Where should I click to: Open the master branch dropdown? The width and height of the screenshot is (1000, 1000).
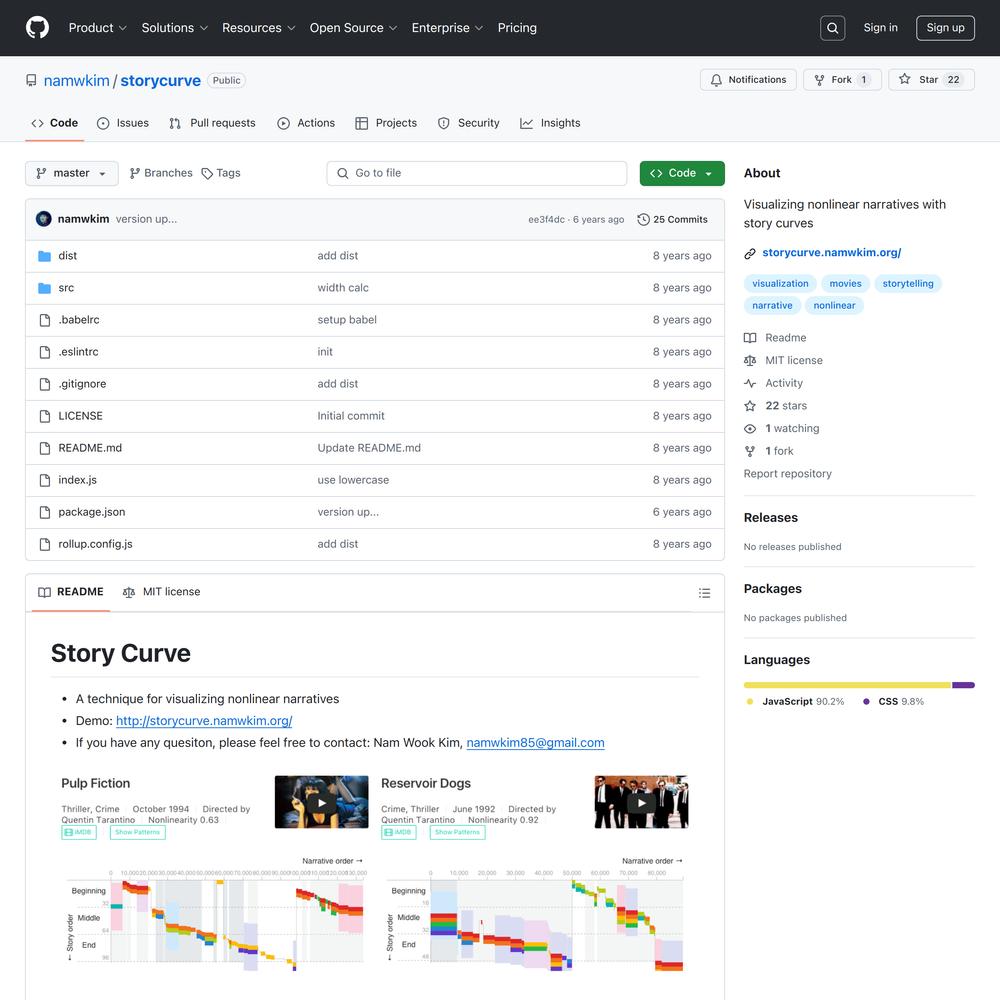coord(71,173)
